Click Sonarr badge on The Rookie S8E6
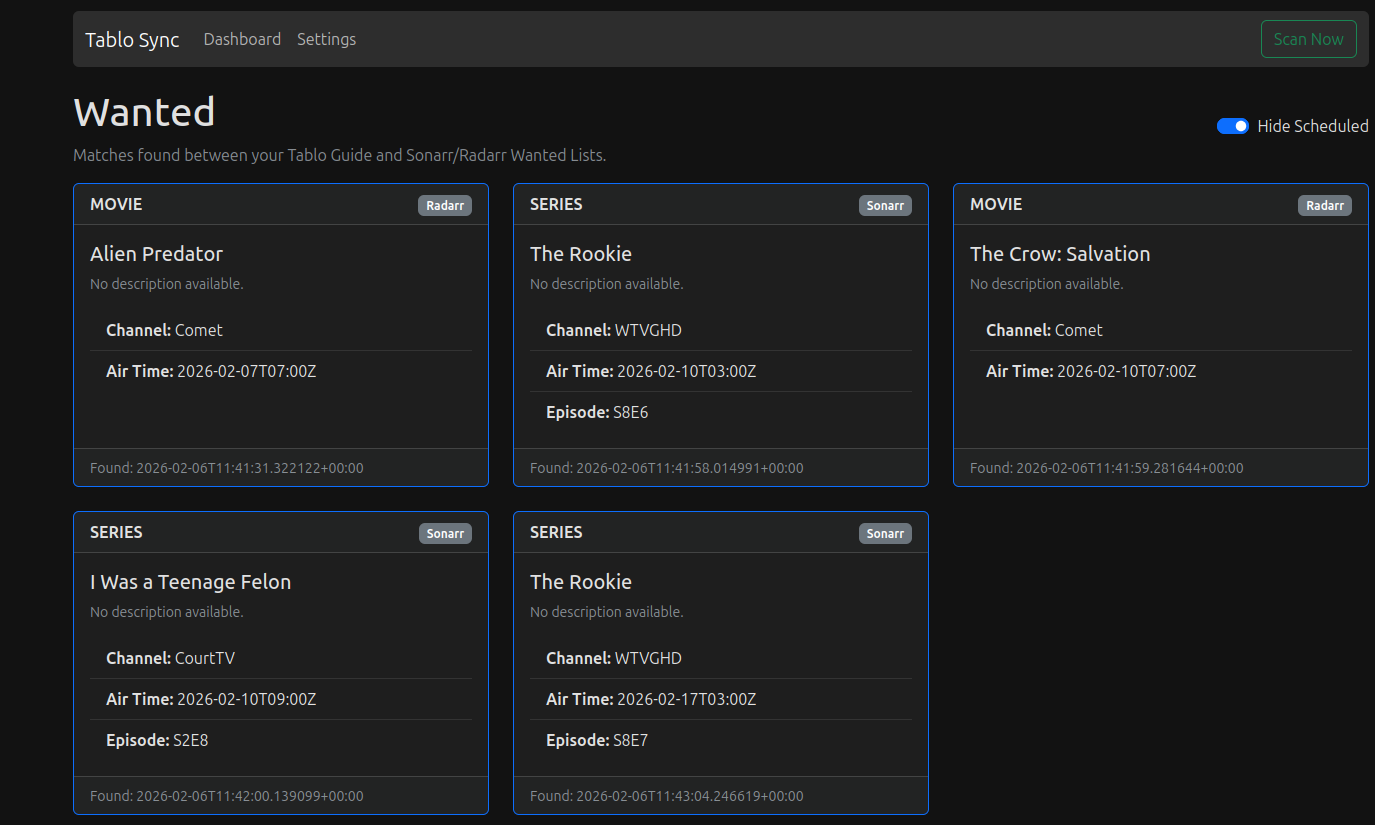The image size is (1375, 825). (885, 205)
